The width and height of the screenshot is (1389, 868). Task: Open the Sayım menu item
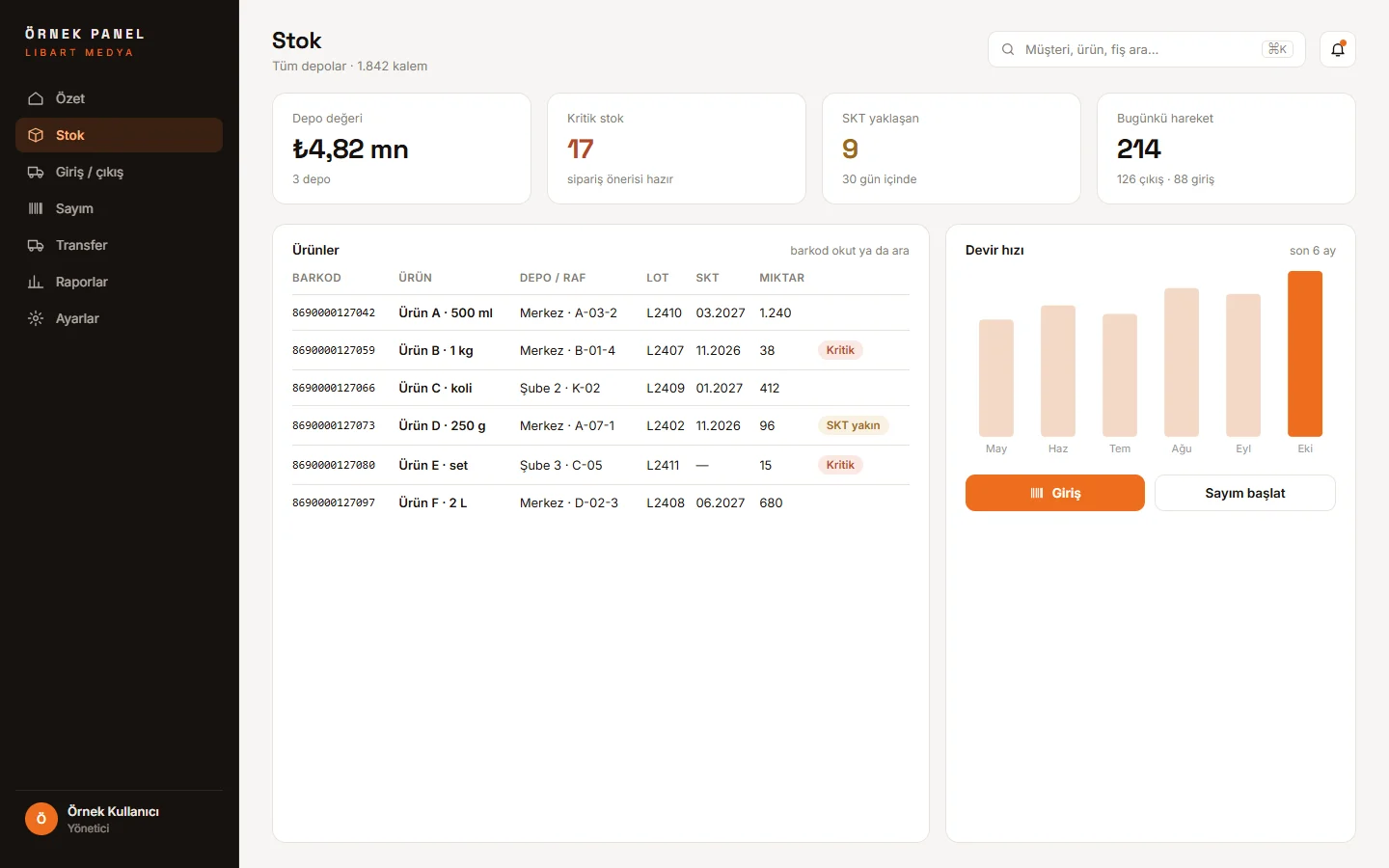[x=119, y=208]
